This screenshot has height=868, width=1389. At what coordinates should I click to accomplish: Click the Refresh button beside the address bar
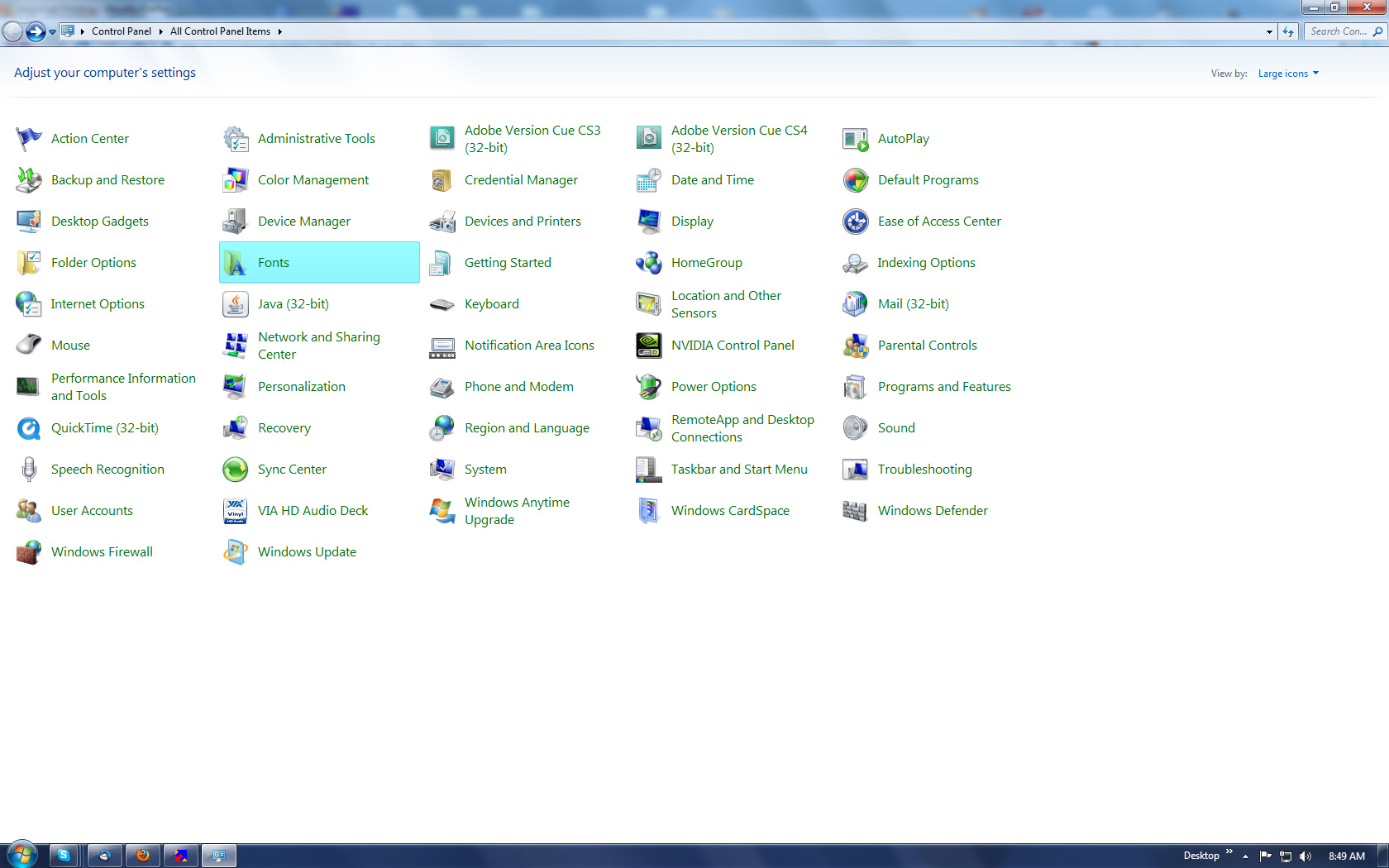click(1290, 31)
